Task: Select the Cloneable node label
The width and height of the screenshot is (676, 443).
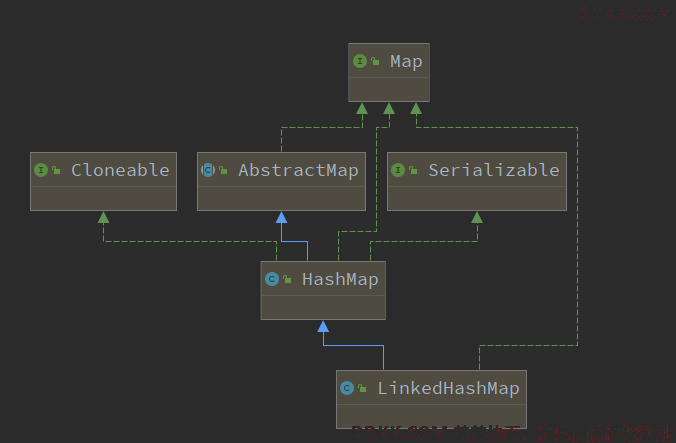Action: coord(120,170)
